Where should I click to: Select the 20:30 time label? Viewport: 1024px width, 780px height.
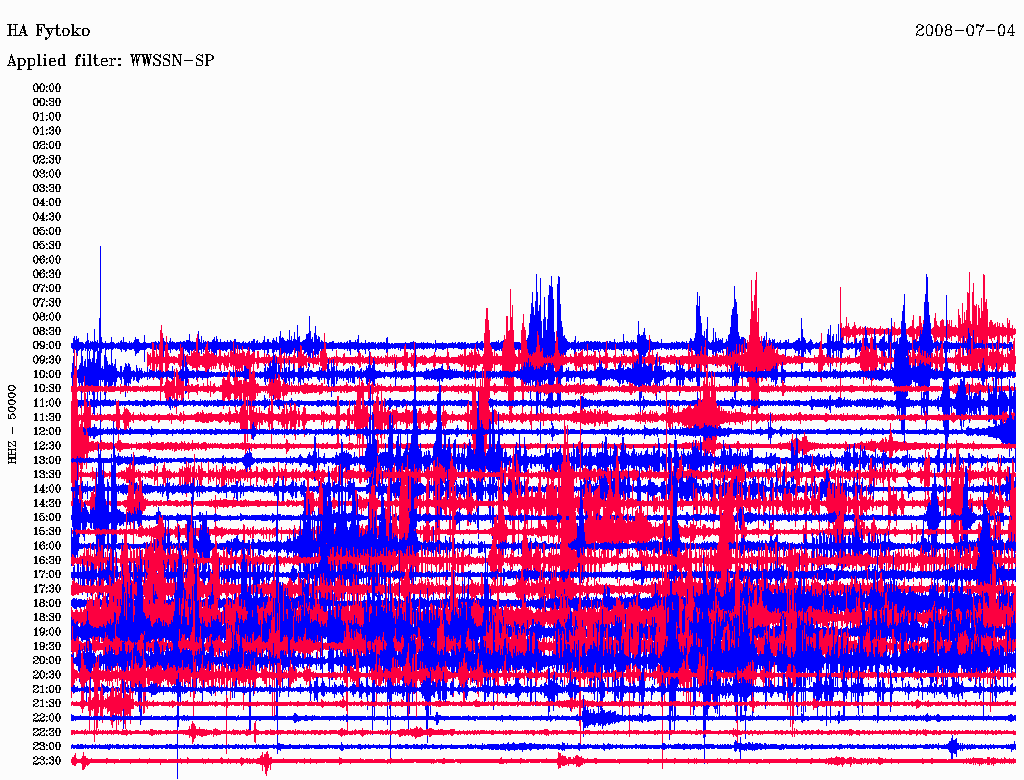pos(47,675)
